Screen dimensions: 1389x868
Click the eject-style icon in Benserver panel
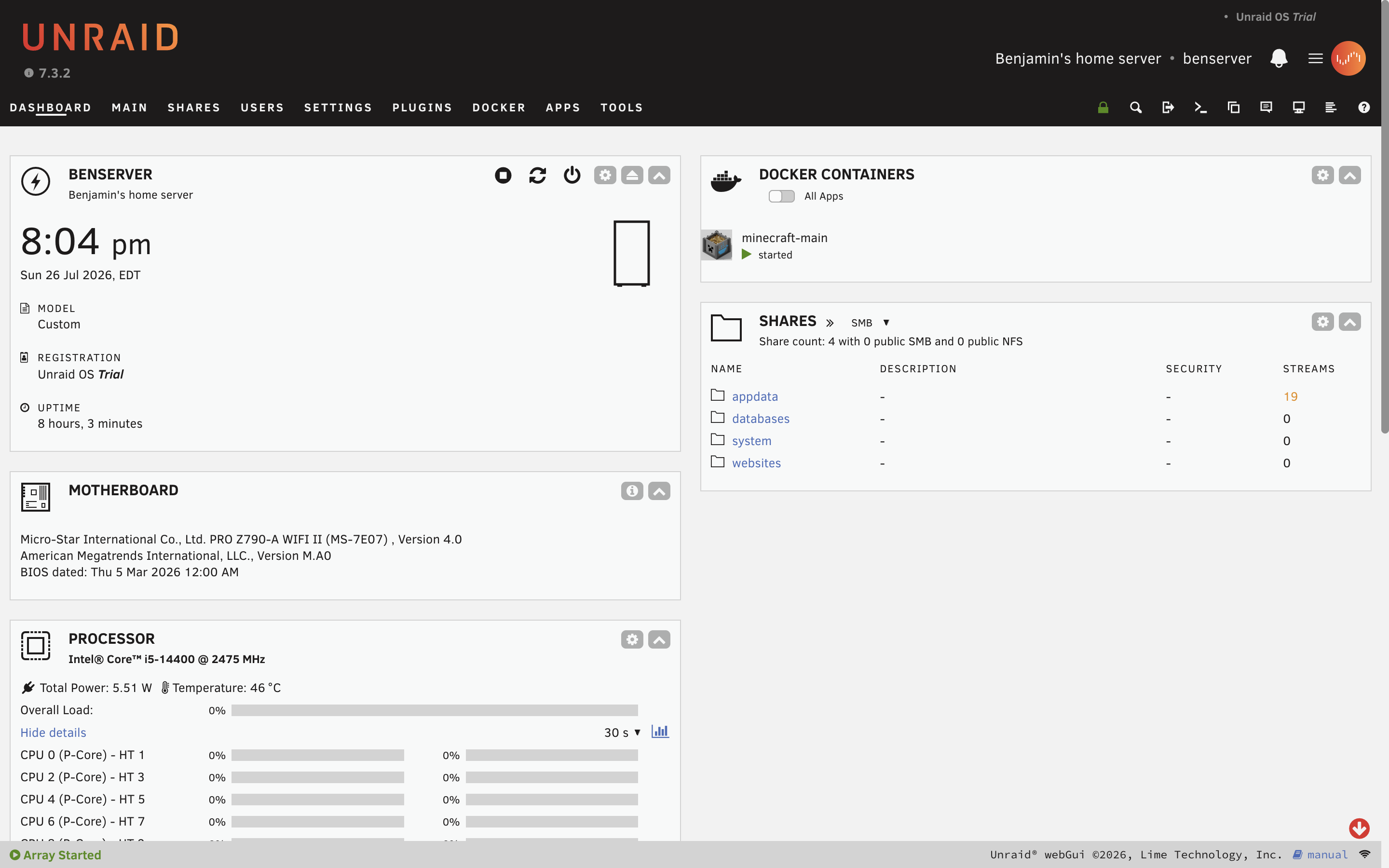pos(632,175)
